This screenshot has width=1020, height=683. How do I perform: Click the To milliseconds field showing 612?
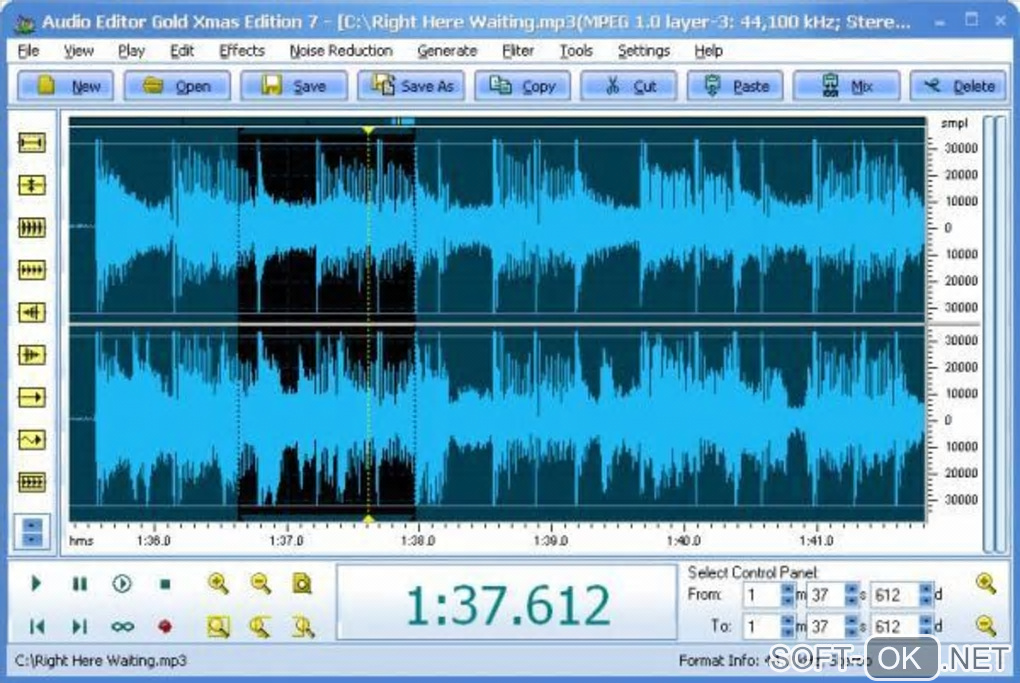(894, 626)
